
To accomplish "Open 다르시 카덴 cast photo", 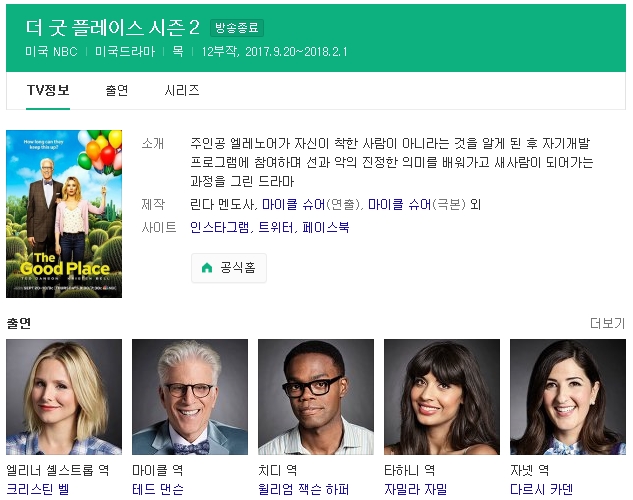I will point(568,397).
